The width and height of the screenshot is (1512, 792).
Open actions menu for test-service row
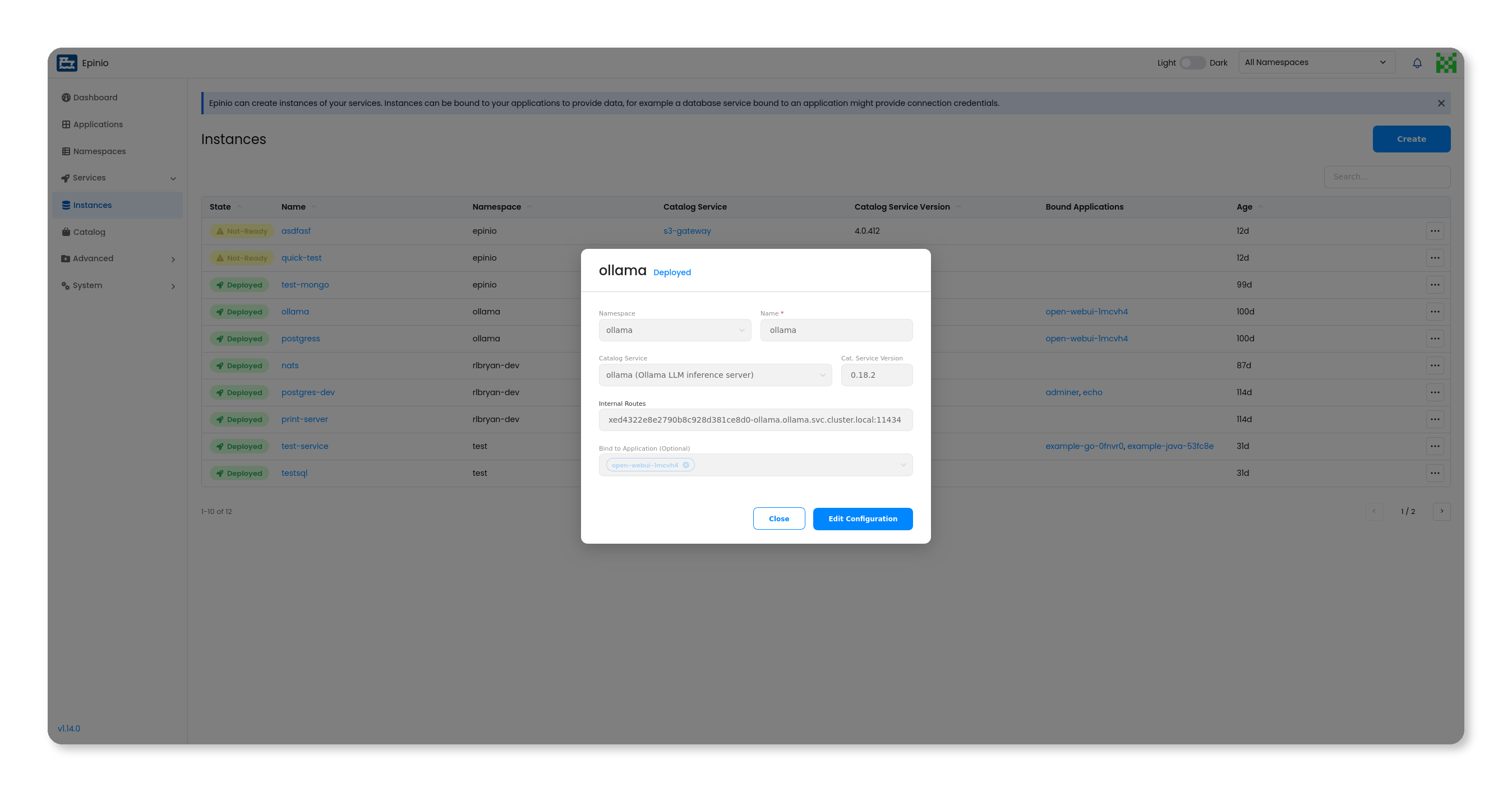tap(1435, 447)
